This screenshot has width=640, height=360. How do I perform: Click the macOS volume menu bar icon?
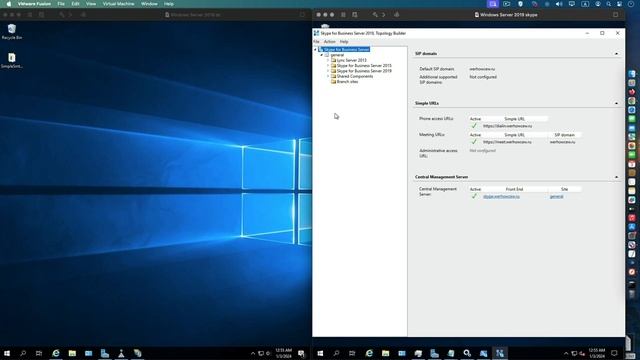[559, 4]
